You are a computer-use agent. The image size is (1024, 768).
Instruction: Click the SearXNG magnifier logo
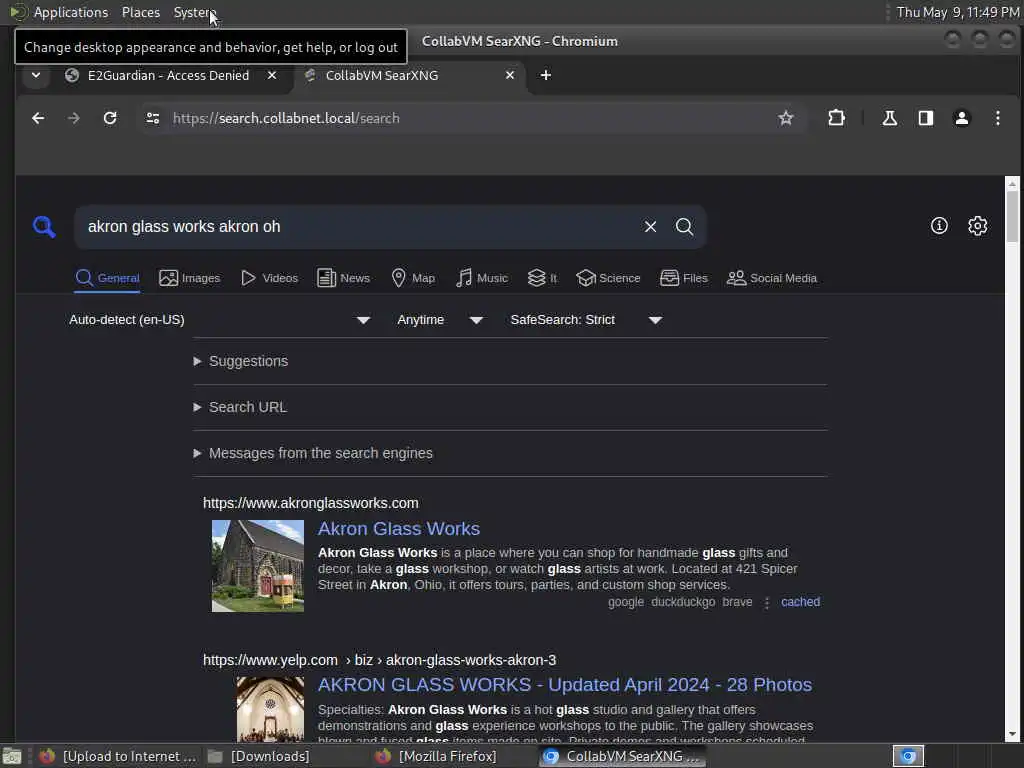point(44,227)
